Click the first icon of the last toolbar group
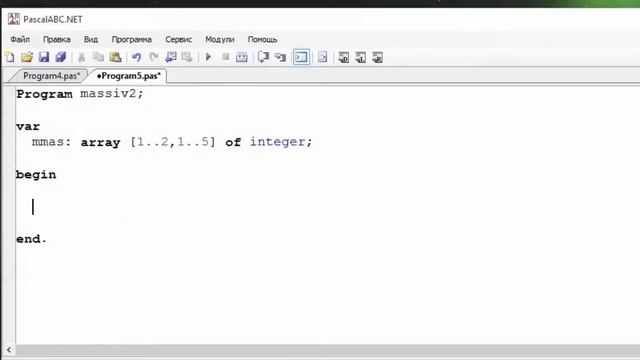This screenshot has height=360, width=640. click(x=344, y=57)
